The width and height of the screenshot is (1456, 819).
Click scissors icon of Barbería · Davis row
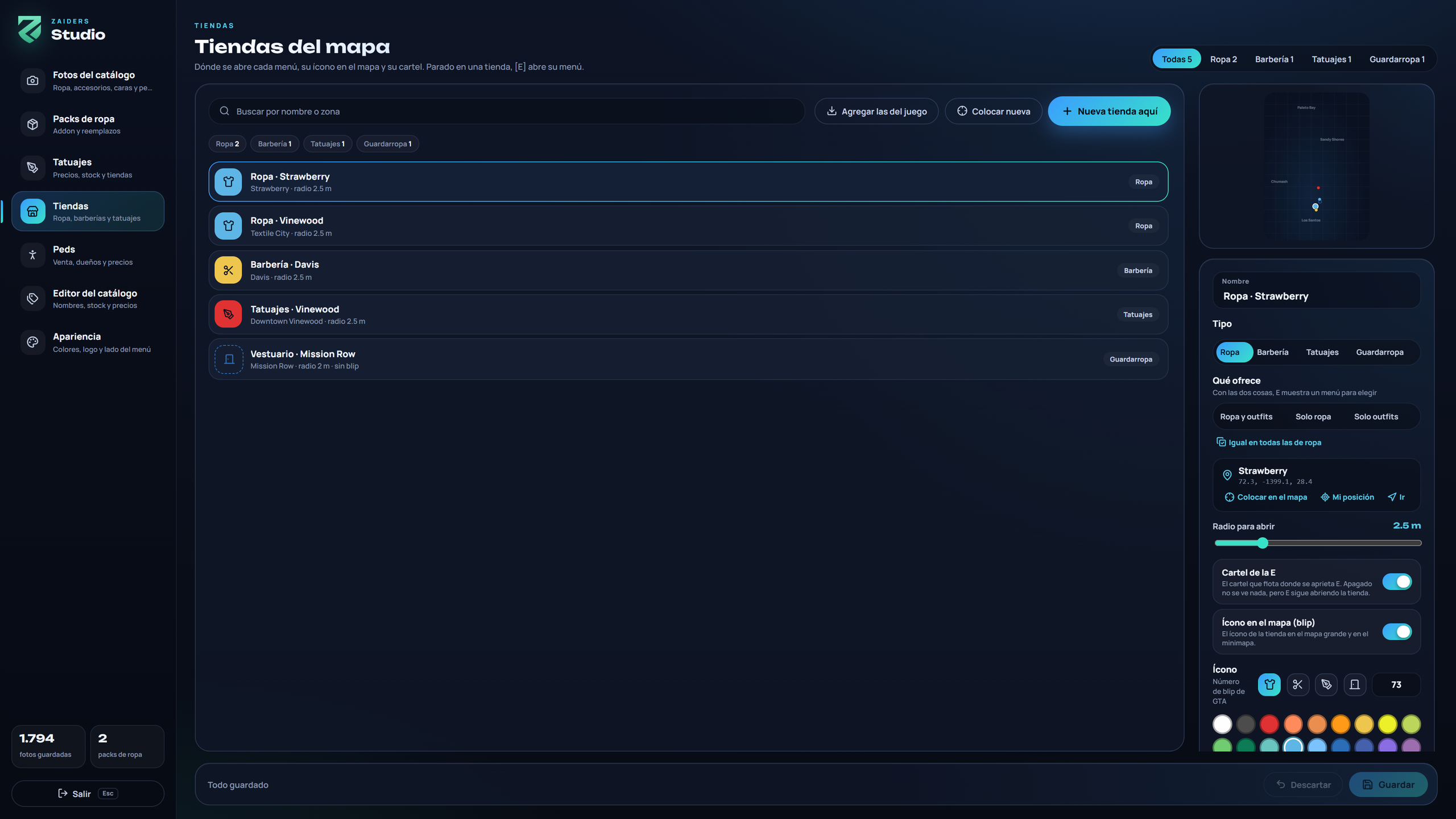(228, 270)
